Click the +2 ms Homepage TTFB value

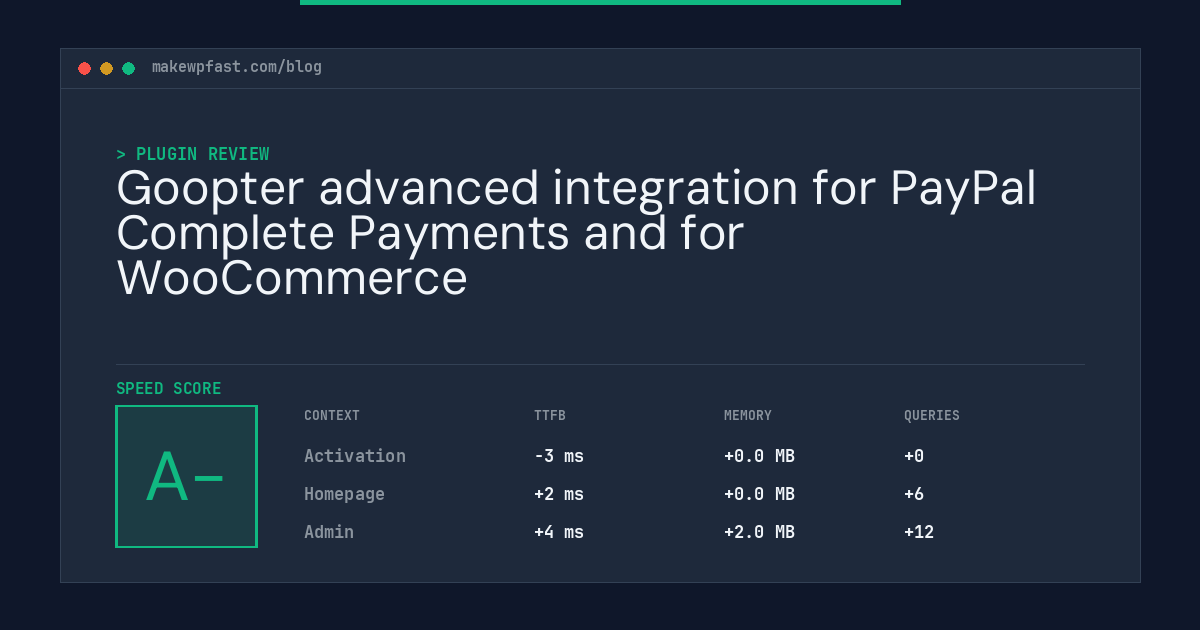559,494
